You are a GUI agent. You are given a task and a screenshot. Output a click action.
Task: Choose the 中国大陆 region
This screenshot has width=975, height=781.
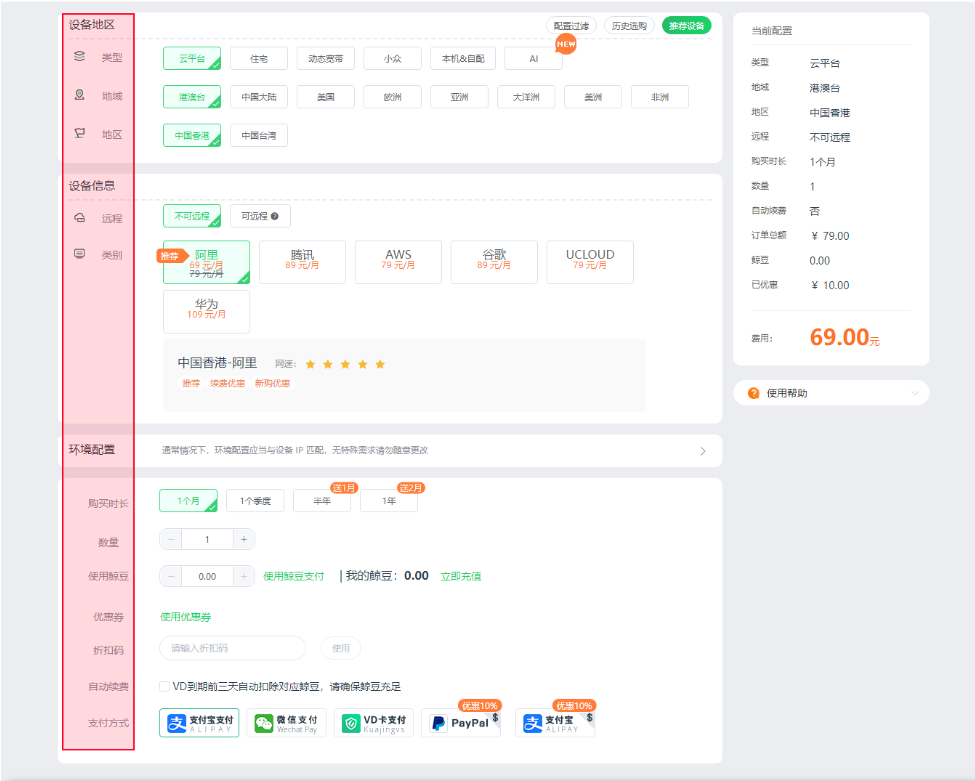coord(259,97)
